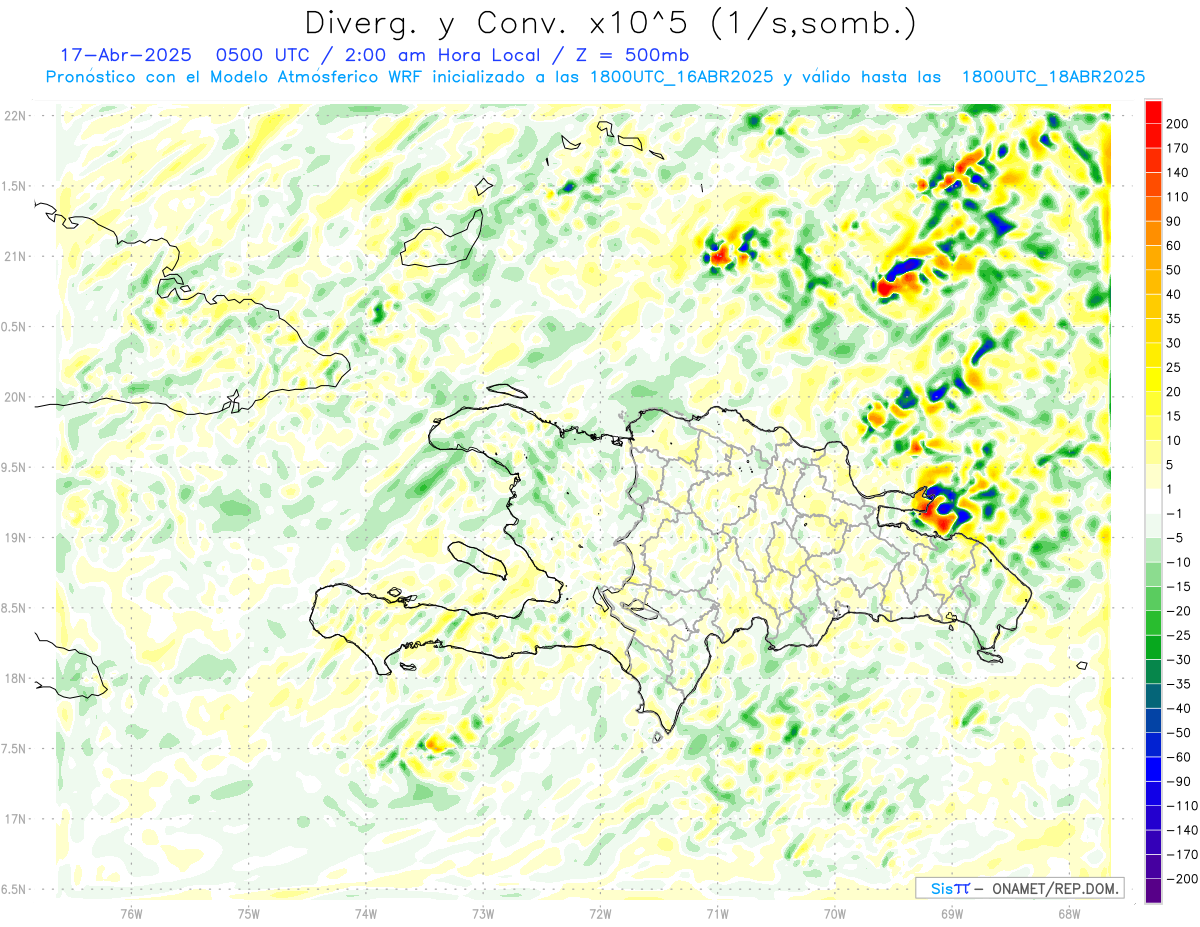Click the '1.5N' latitude label
The width and height of the screenshot is (1200, 927).
tap(13, 186)
